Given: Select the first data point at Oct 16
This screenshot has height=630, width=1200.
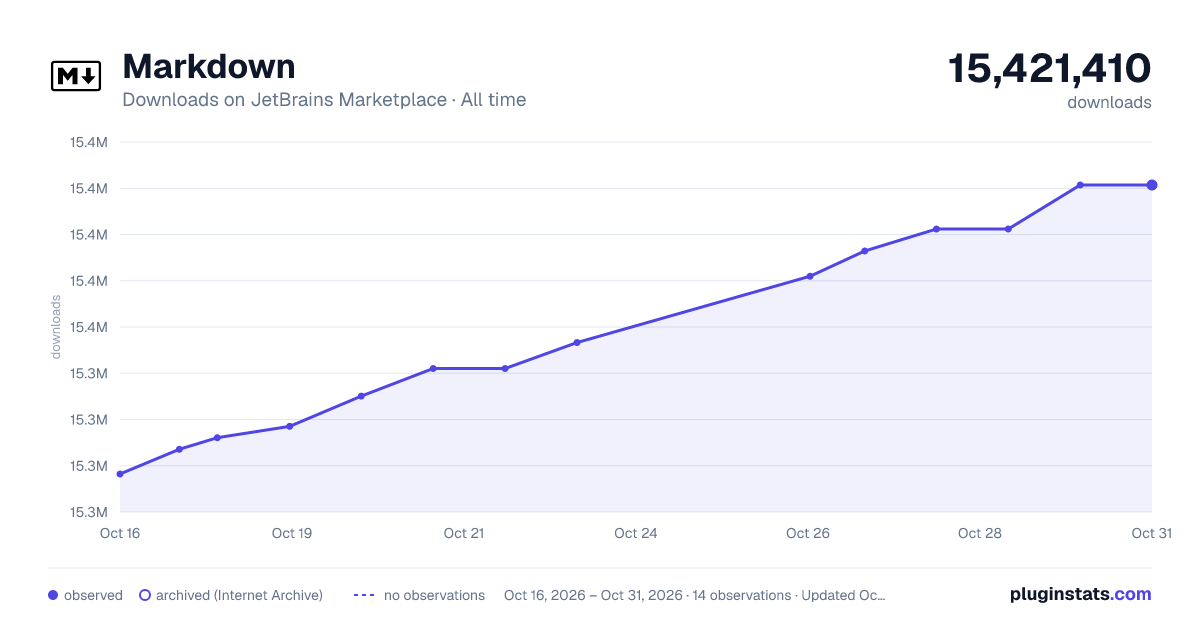Looking at the screenshot, I should tap(120, 474).
